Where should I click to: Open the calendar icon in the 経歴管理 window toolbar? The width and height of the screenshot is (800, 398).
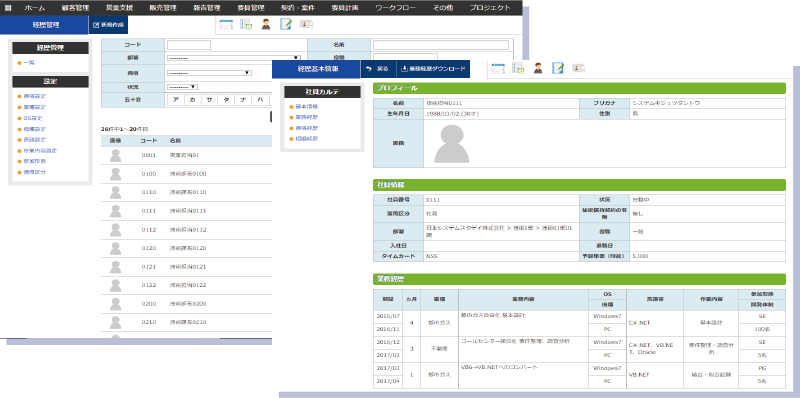(x=226, y=24)
